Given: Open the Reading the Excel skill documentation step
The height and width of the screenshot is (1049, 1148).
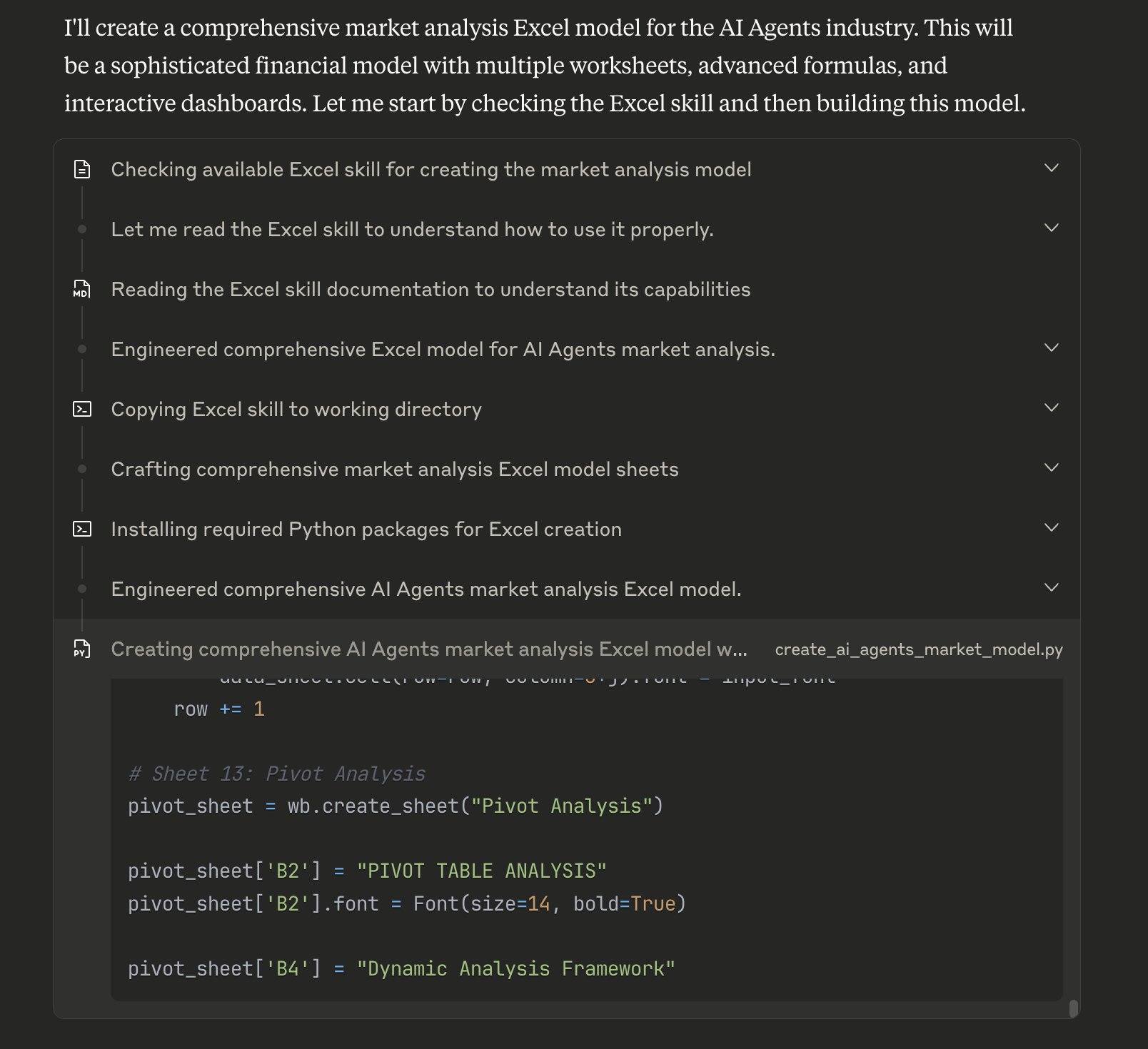Looking at the screenshot, I should 430,289.
